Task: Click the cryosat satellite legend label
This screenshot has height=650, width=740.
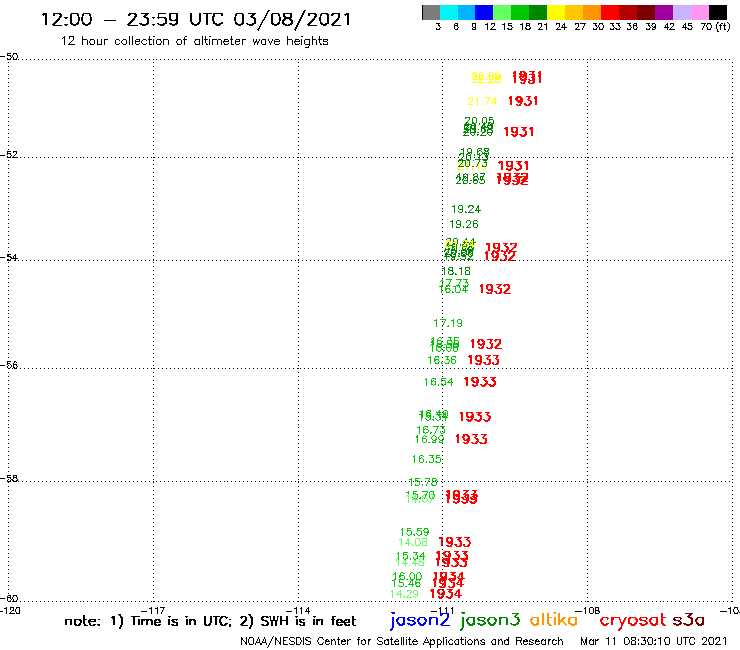Action: (x=633, y=621)
